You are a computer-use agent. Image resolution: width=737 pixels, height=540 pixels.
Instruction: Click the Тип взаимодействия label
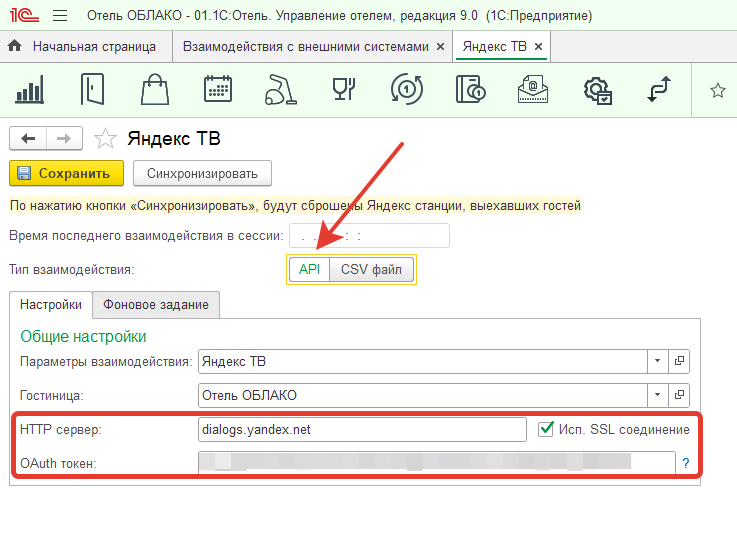[x=71, y=269]
